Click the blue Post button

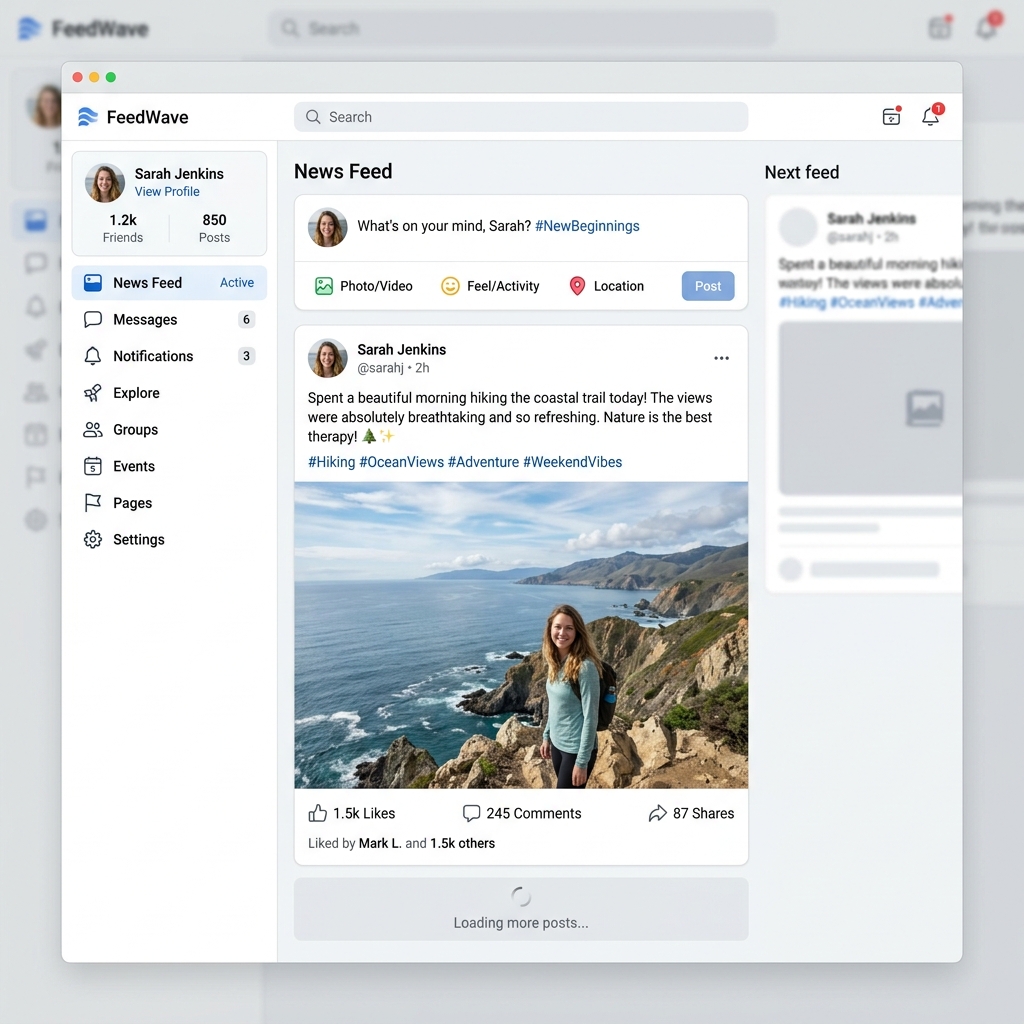coord(708,286)
